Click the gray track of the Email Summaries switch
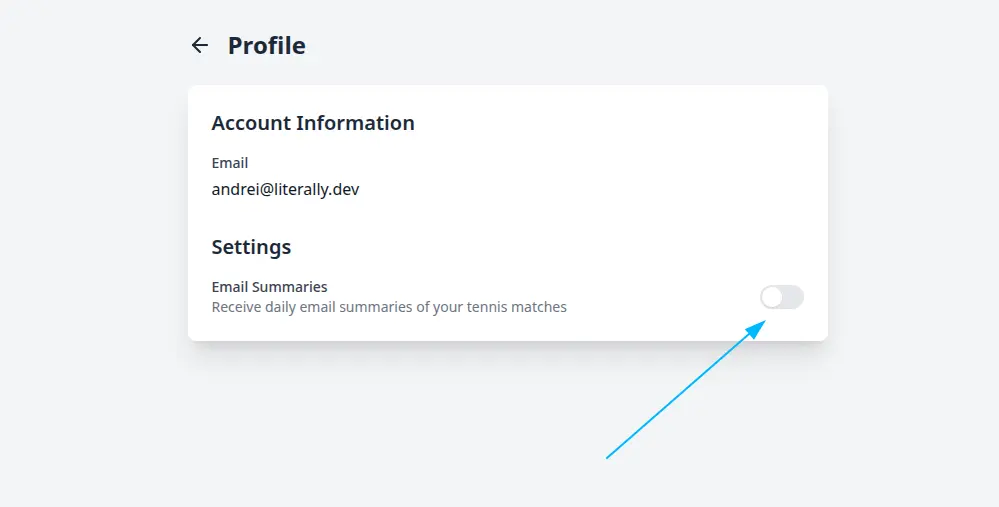This screenshot has width=999, height=507. click(793, 297)
